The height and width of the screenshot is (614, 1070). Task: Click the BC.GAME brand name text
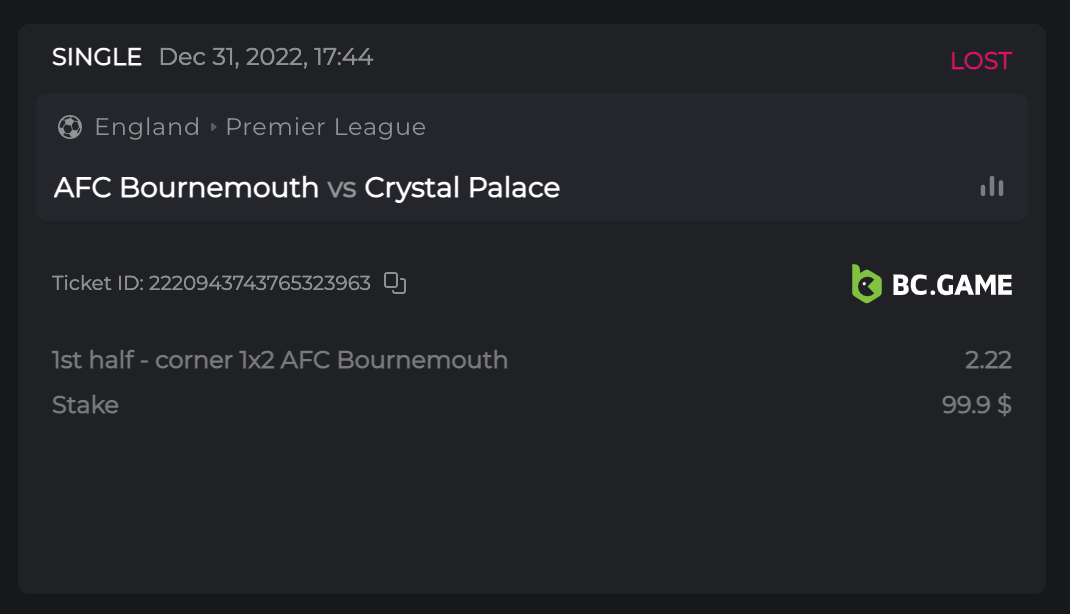click(x=951, y=285)
